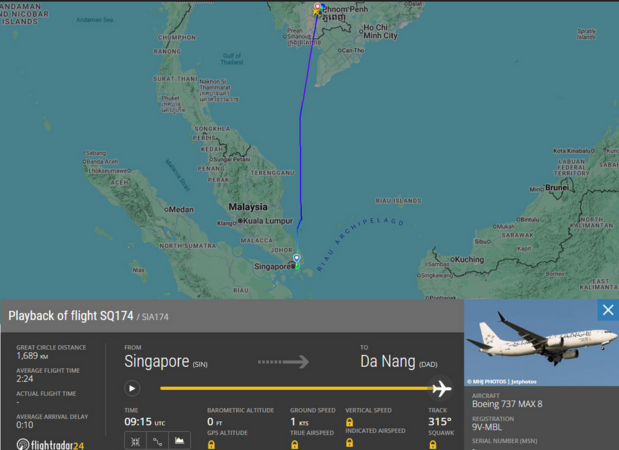Open the altitude and speed graph icon

tap(180, 441)
